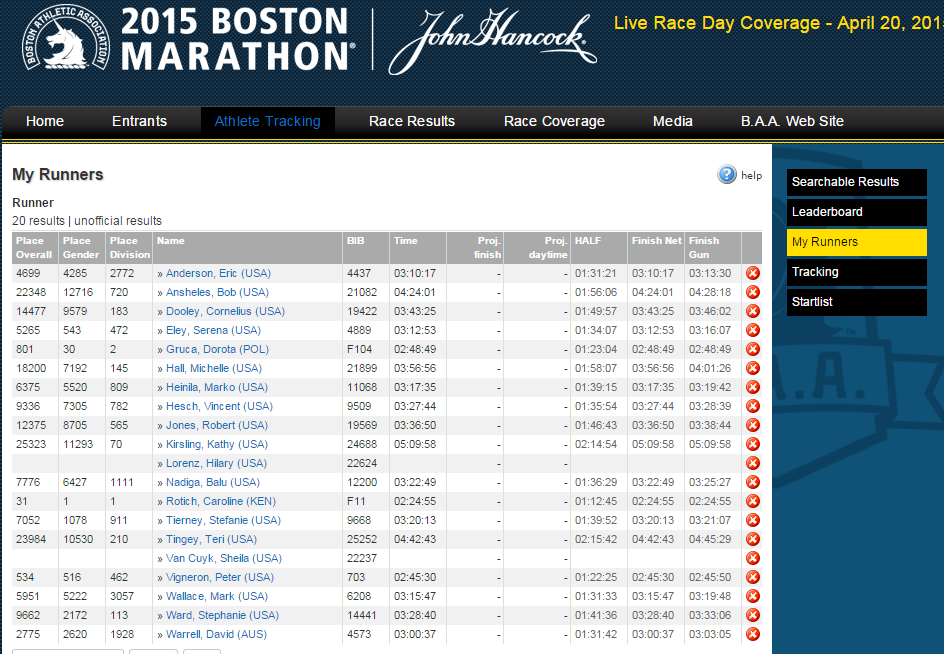Image resolution: width=944 pixels, height=654 pixels.
Task: Remove Gruca, Dorota with red X icon
Action: coord(753,349)
